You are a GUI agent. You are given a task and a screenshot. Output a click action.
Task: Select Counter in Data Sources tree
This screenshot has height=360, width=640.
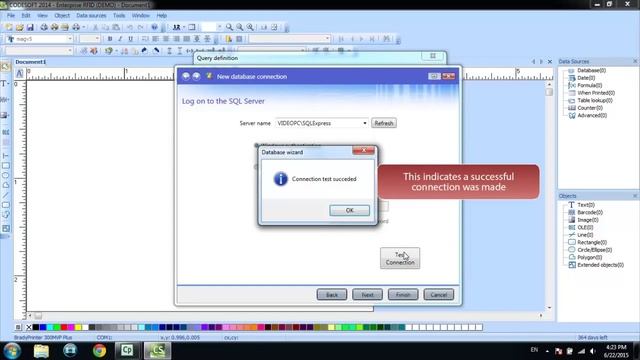[590, 108]
